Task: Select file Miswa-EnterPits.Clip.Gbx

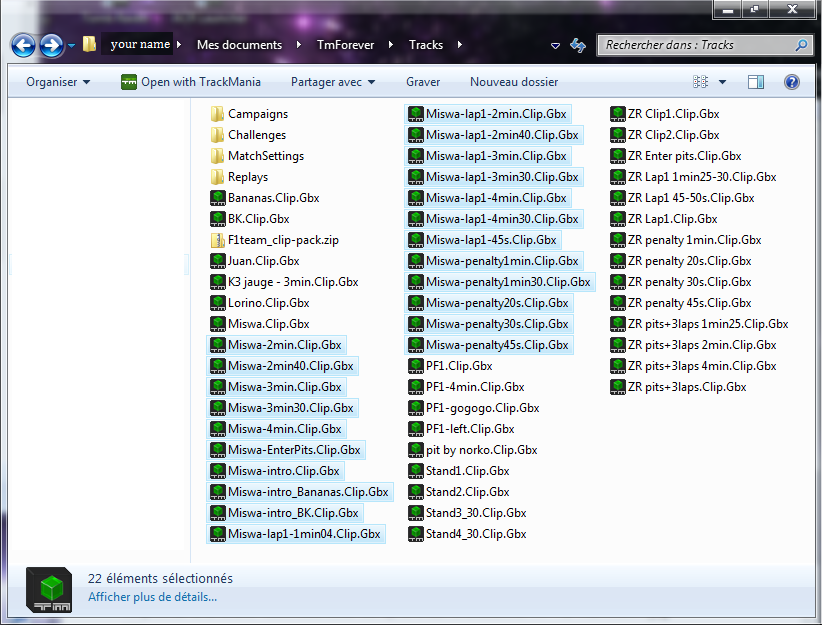Action: 286,449
